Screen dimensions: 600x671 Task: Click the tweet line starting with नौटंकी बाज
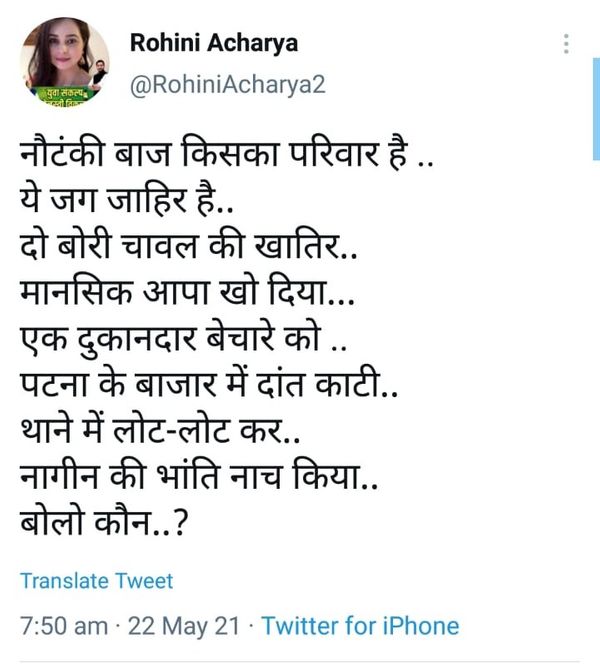click(x=227, y=153)
